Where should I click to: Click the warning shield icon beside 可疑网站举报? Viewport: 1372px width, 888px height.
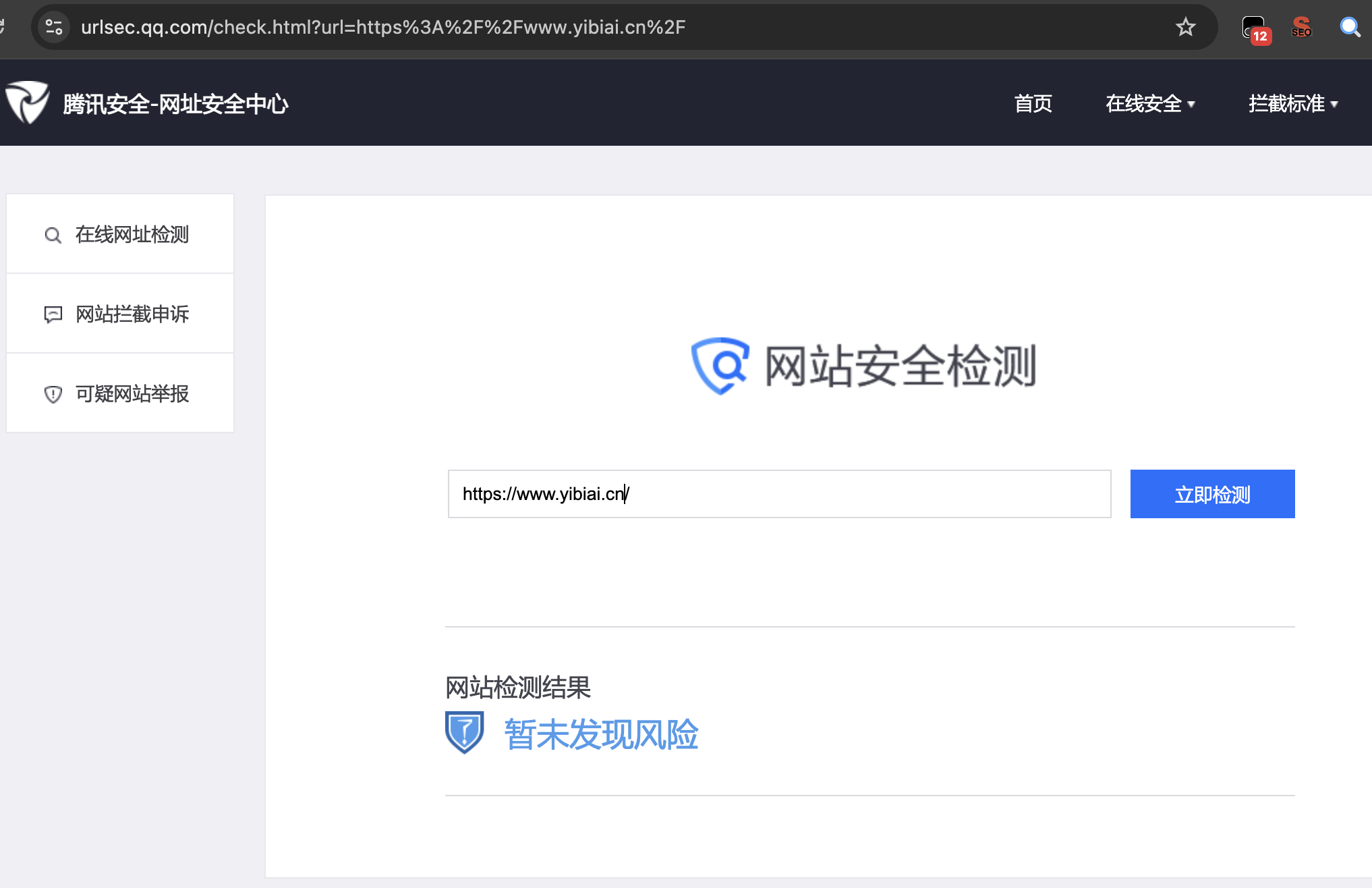coord(53,394)
